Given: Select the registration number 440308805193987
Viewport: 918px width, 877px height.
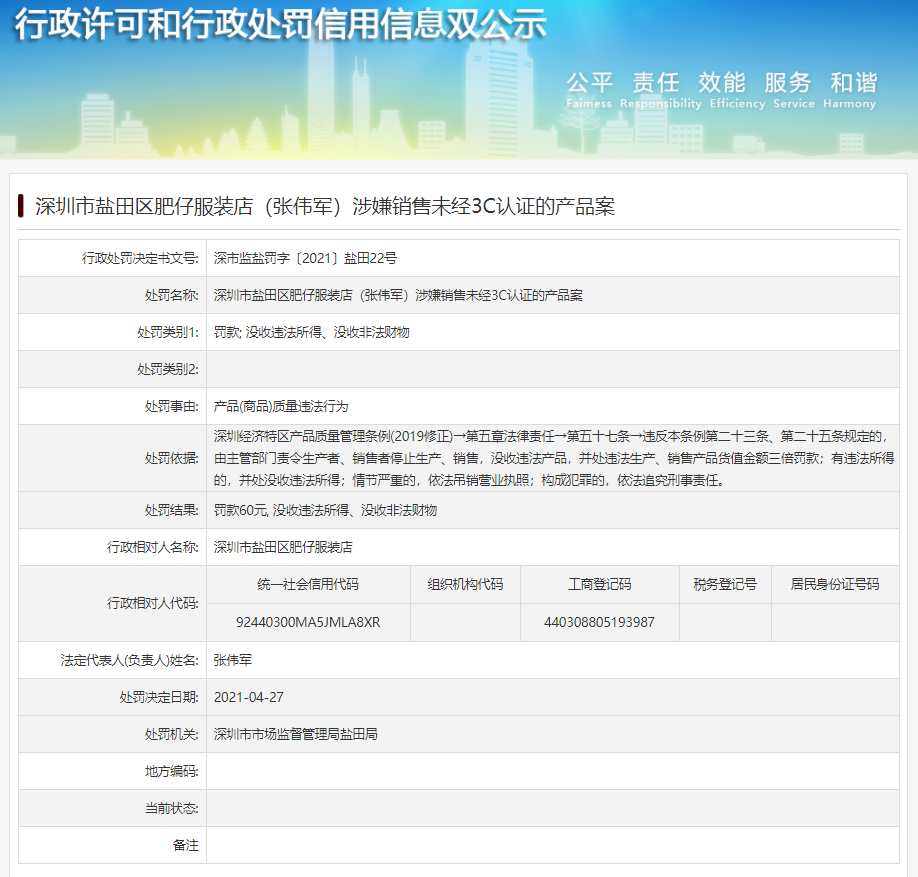Looking at the screenshot, I should [599, 622].
